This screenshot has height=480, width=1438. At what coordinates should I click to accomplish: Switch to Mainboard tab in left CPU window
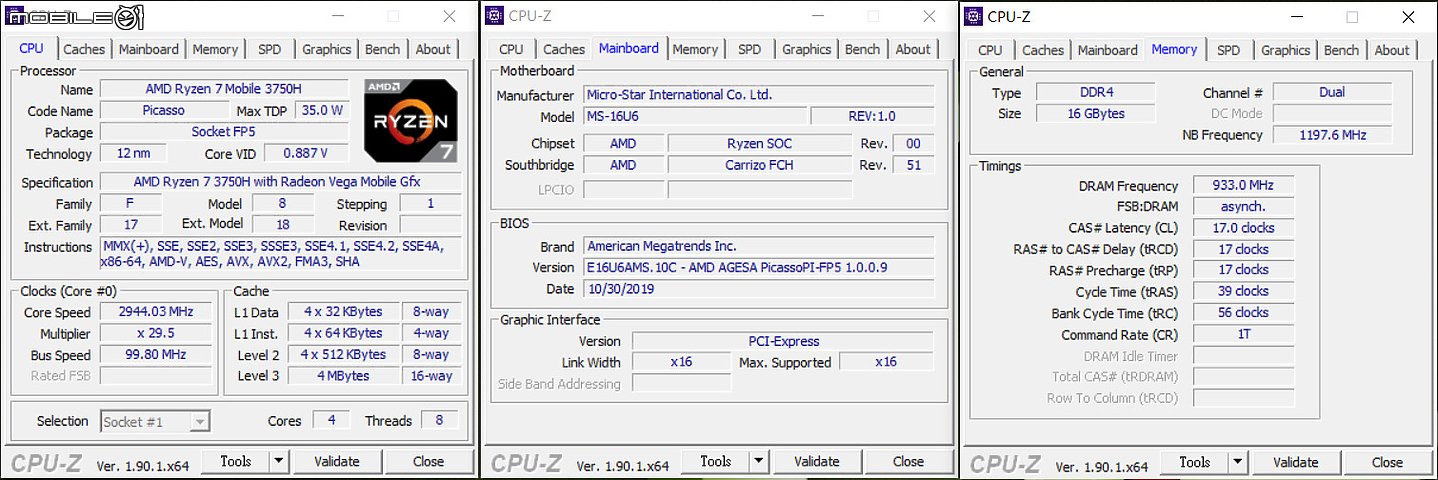tap(149, 49)
